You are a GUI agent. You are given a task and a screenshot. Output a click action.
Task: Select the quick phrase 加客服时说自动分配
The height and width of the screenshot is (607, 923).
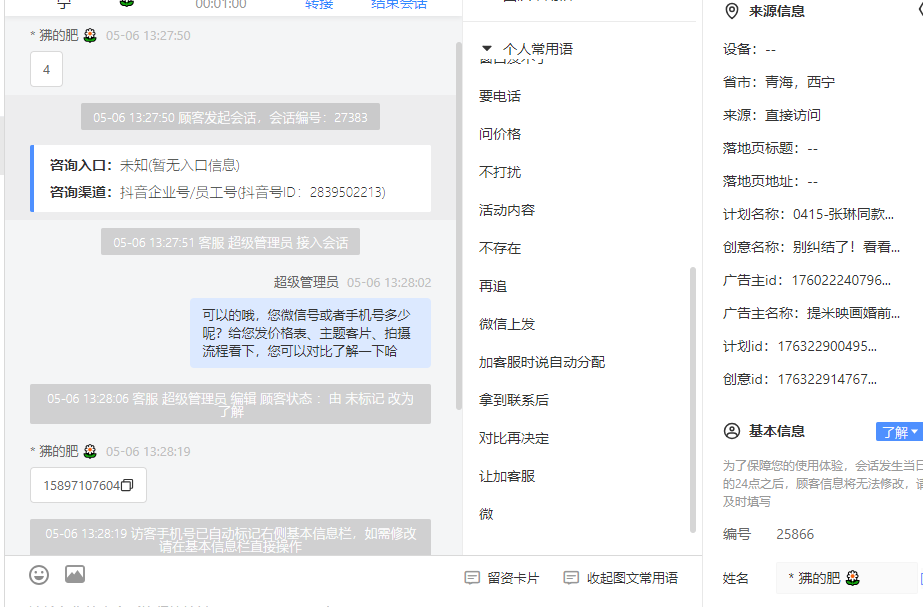click(542, 362)
